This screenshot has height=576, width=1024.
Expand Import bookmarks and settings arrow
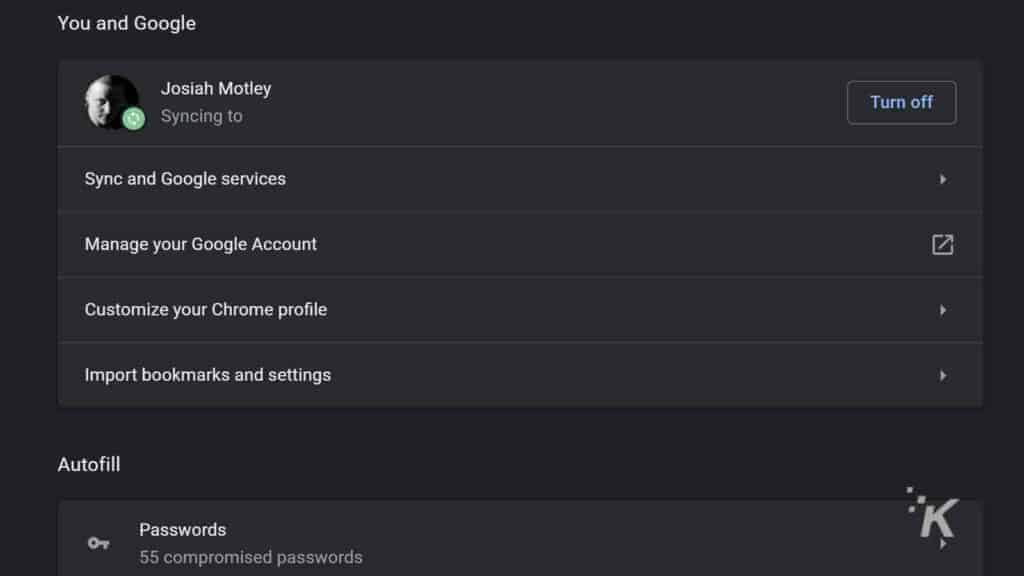click(942, 376)
